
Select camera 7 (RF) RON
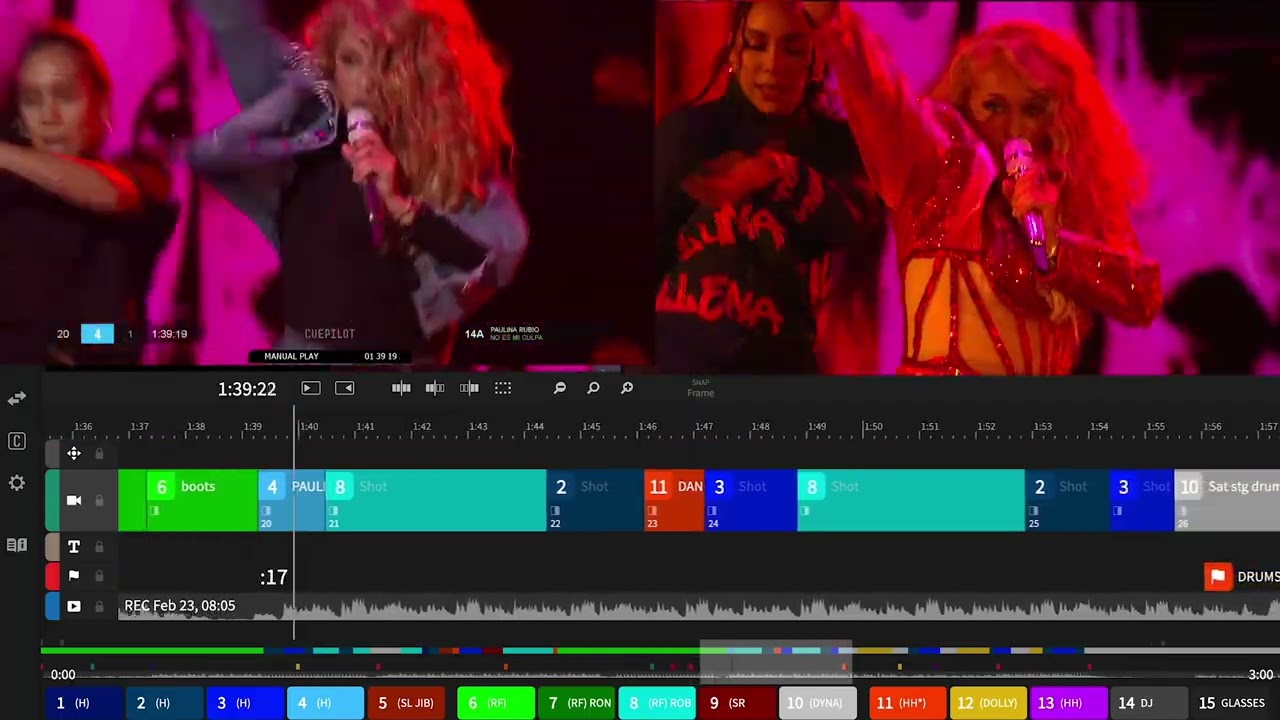pyautogui.click(x=577, y=703)
